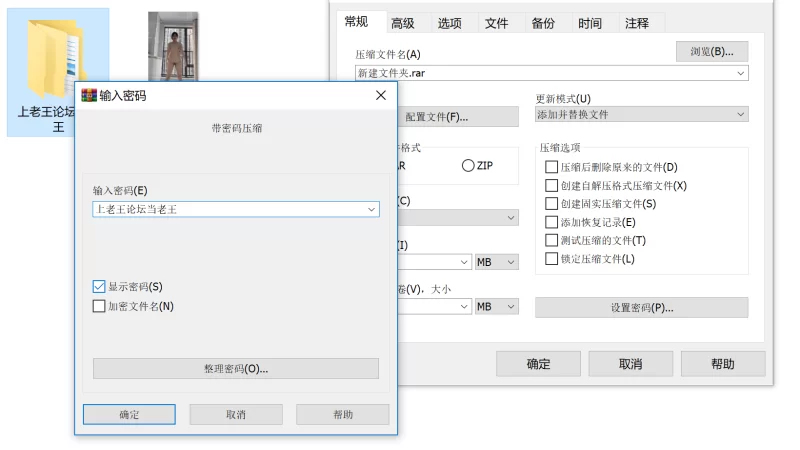Check 压缩后删除原来的文件 option
Viewport: 800px width, 450px height.
coord(551,168)
